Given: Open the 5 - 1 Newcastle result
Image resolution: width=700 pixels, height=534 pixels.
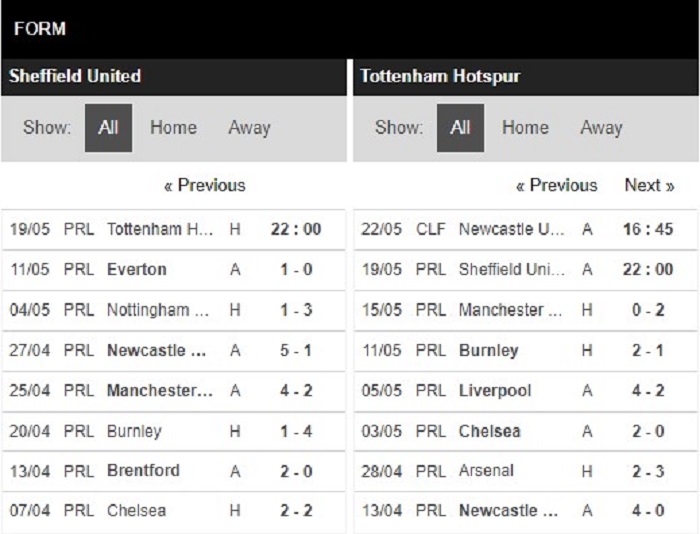Looking at the screenshot, I should [x=173, y=350].
